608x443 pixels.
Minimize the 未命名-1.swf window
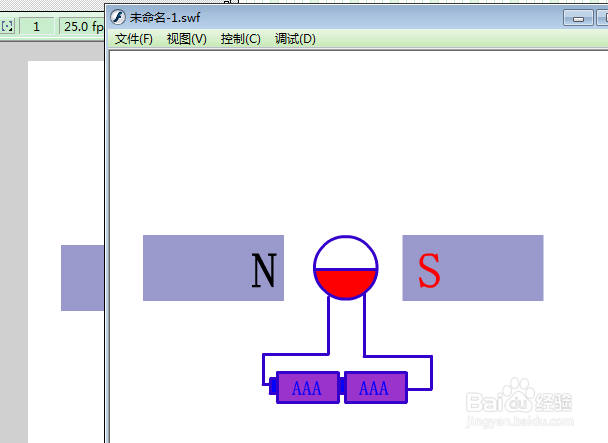pos(578,18)
